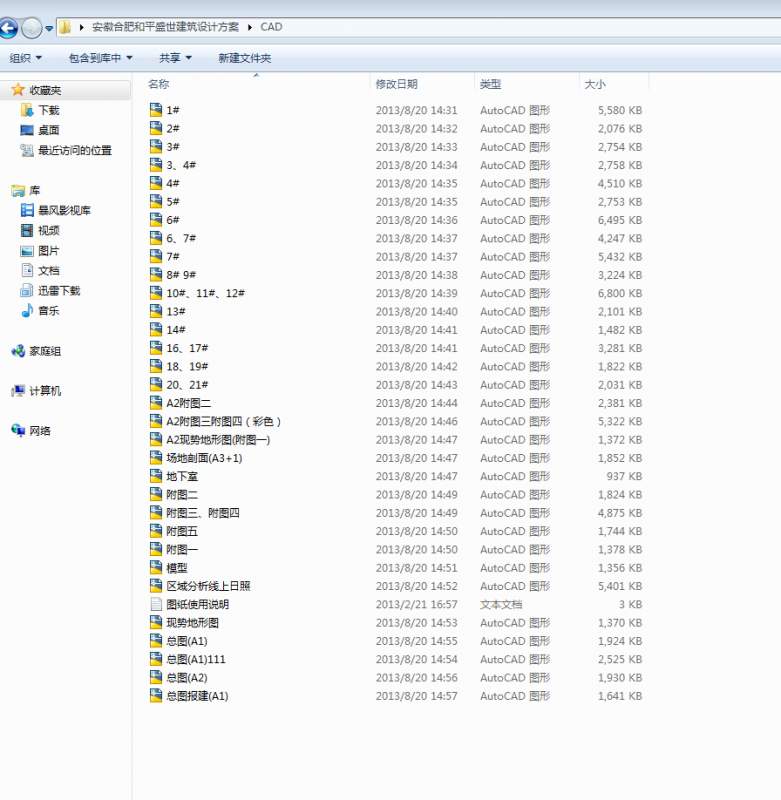Select the 现势地形图 drawing file
The height and width of the screenshot is (800, 781).
pyautogui.click(x=192, y=623)
